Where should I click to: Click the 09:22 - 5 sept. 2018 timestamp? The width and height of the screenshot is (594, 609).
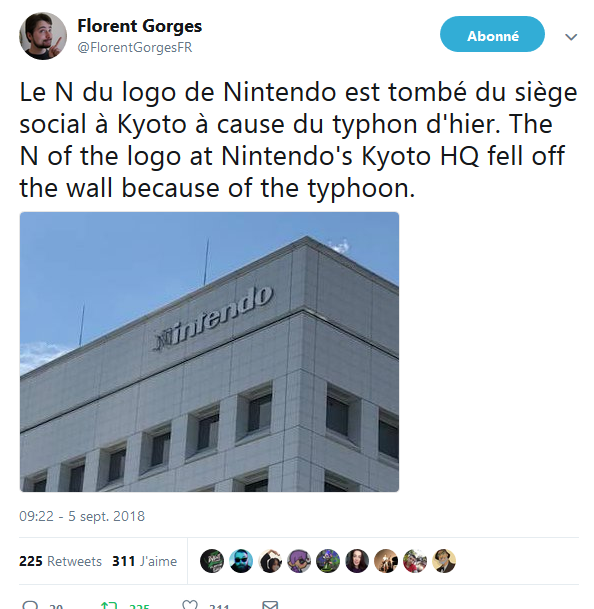click(82, 516)
